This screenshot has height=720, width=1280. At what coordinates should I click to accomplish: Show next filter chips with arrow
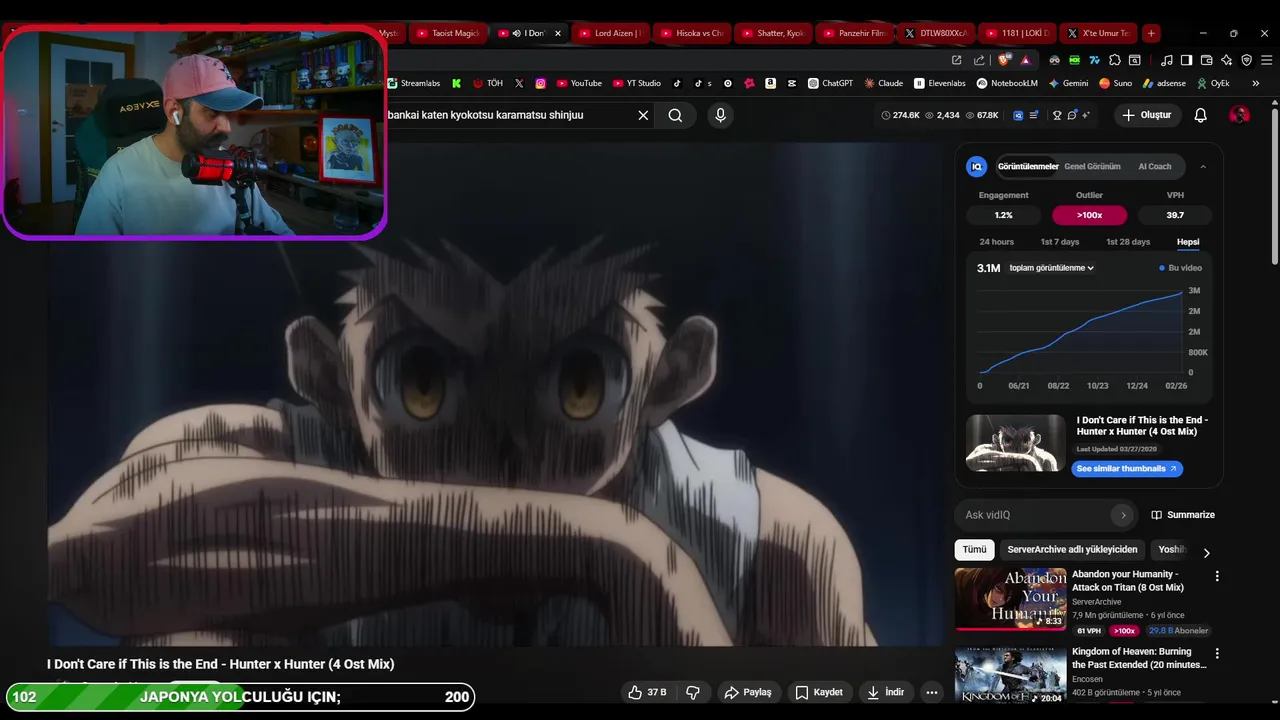1206,553
